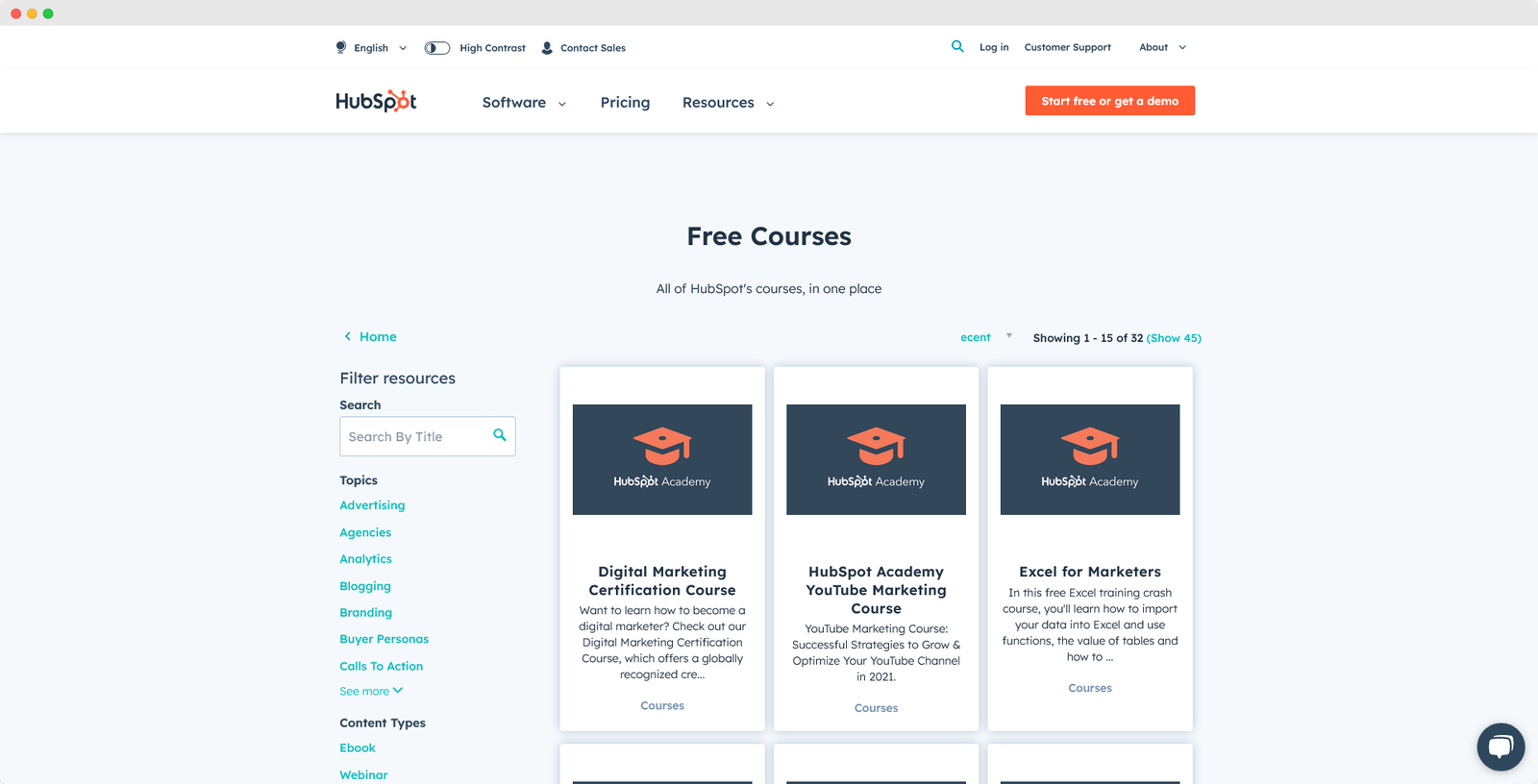The width and height of the screenshot is (1538, 784).
Task: Go to Customer Support
Action: pyautogui.click(x=1067, y=47)
